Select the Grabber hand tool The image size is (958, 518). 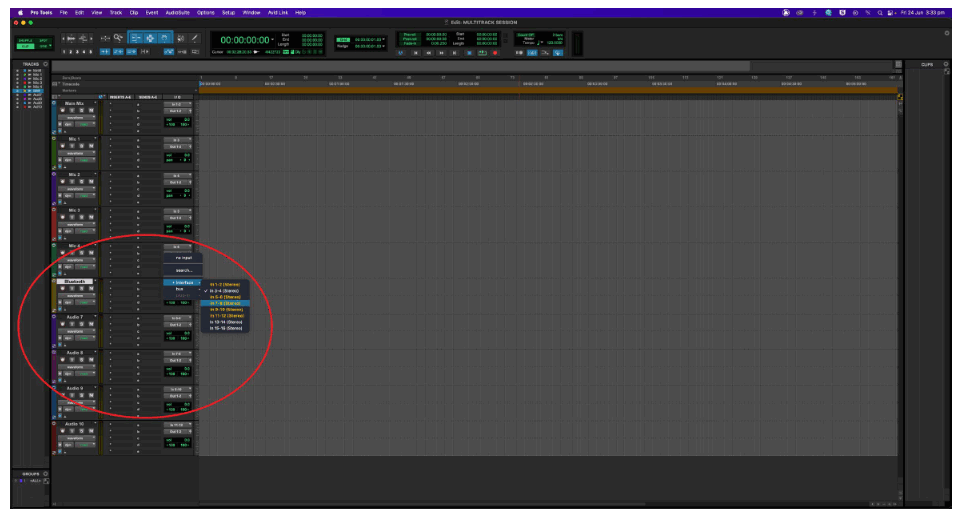(x=164, y=38)
